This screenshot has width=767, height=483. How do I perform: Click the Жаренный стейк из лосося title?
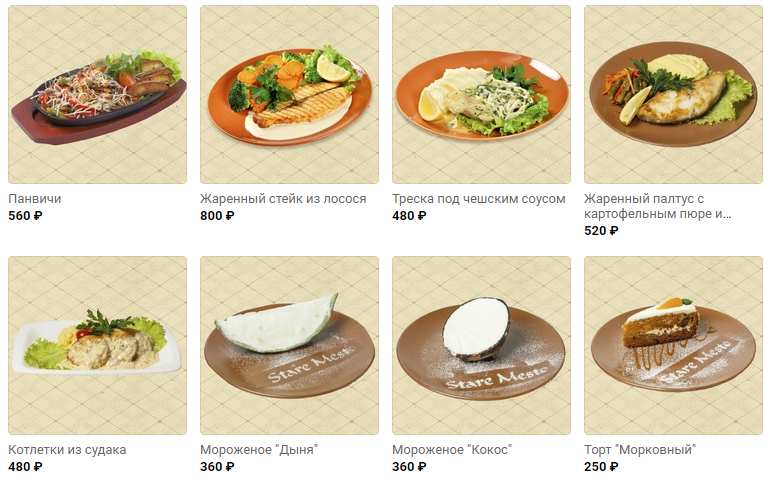pos(283,199)
